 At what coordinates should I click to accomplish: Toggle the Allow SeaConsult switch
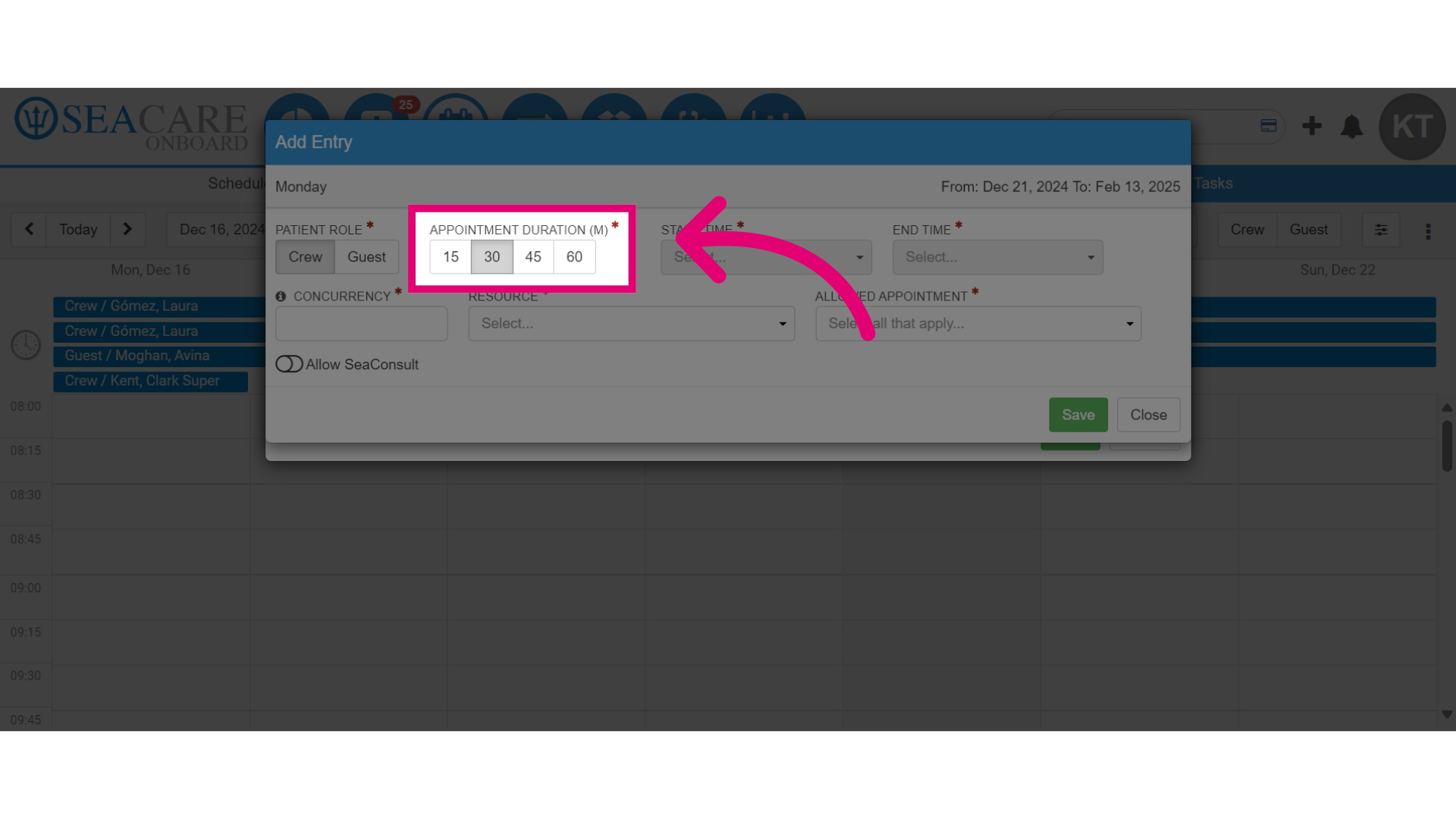(289, 364)
